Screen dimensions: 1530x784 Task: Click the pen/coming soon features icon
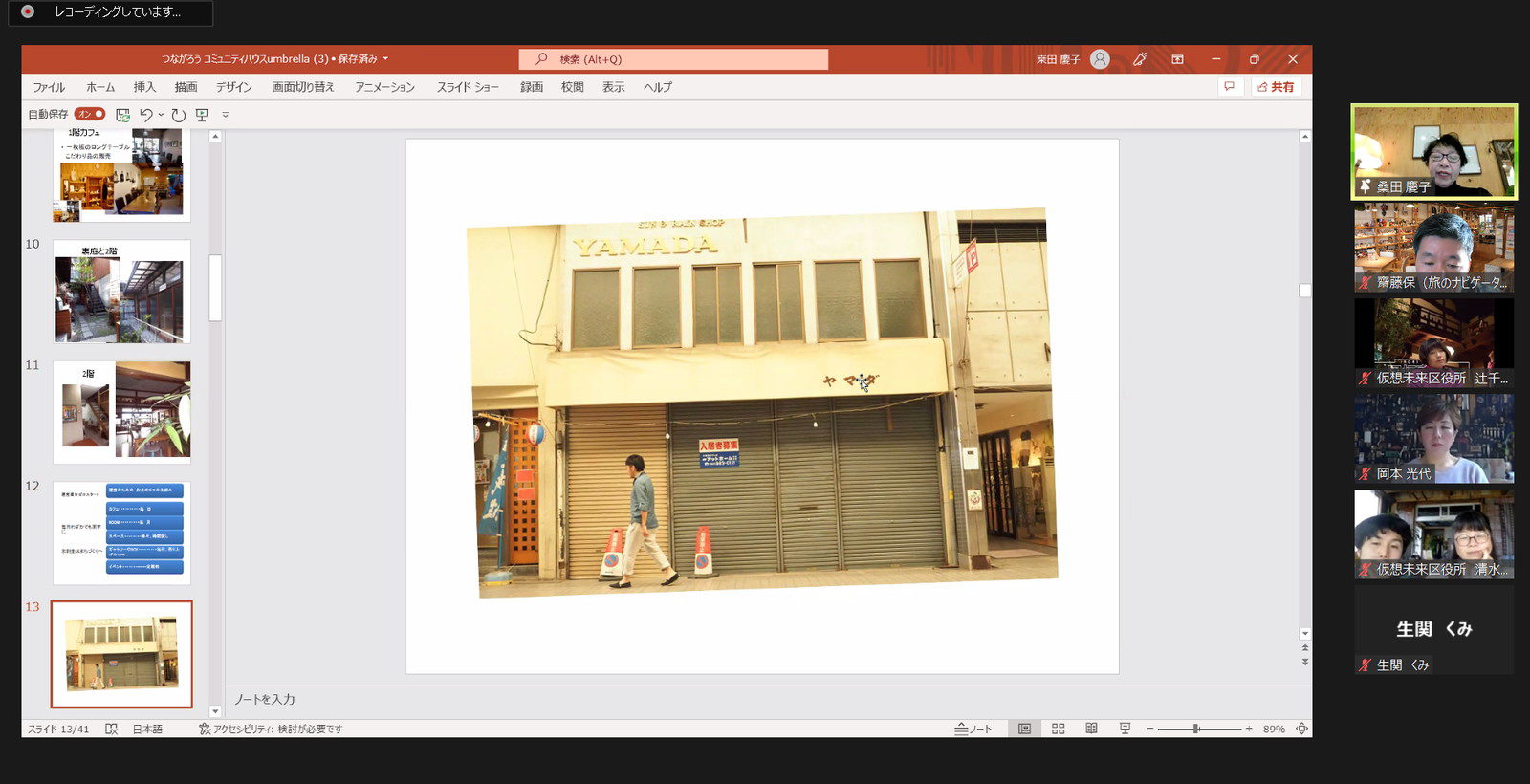pos(1140,59)
